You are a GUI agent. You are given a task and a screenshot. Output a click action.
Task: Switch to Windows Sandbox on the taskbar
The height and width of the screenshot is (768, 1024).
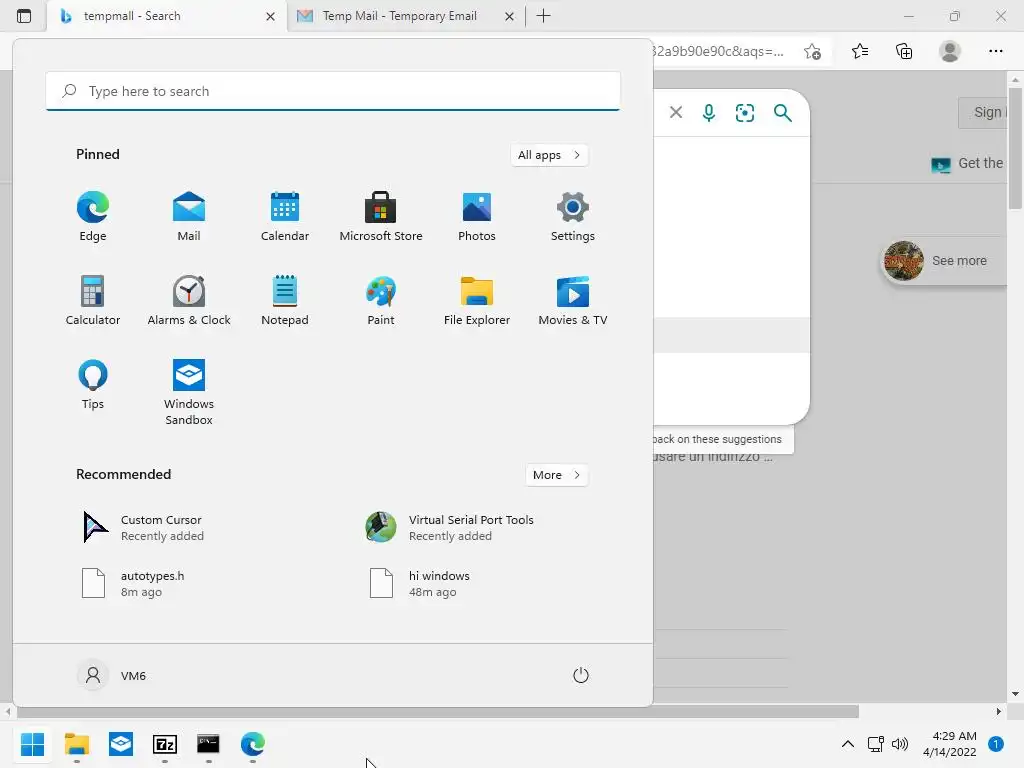pyautogui.click(x=121, y=744)
